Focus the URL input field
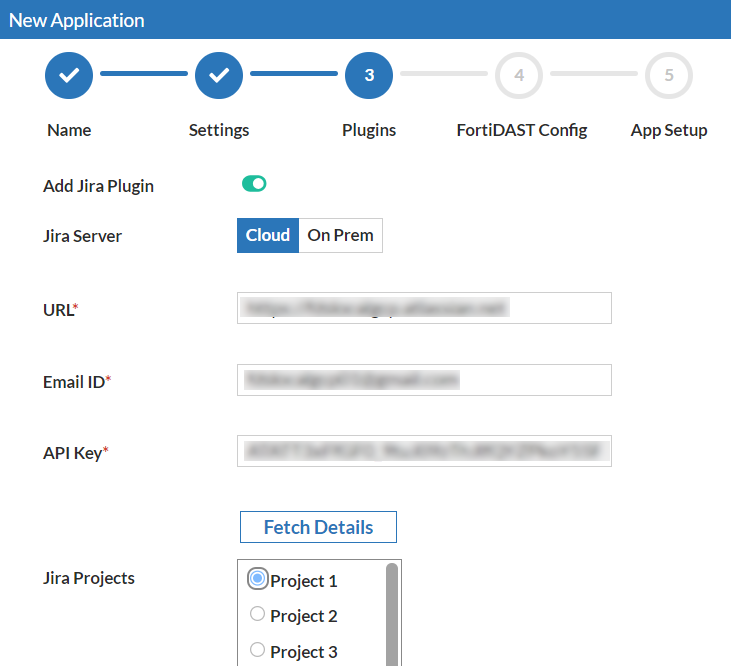Image resolution: width=731 pixels, height=666 pixels. click(x=424, y=308)
